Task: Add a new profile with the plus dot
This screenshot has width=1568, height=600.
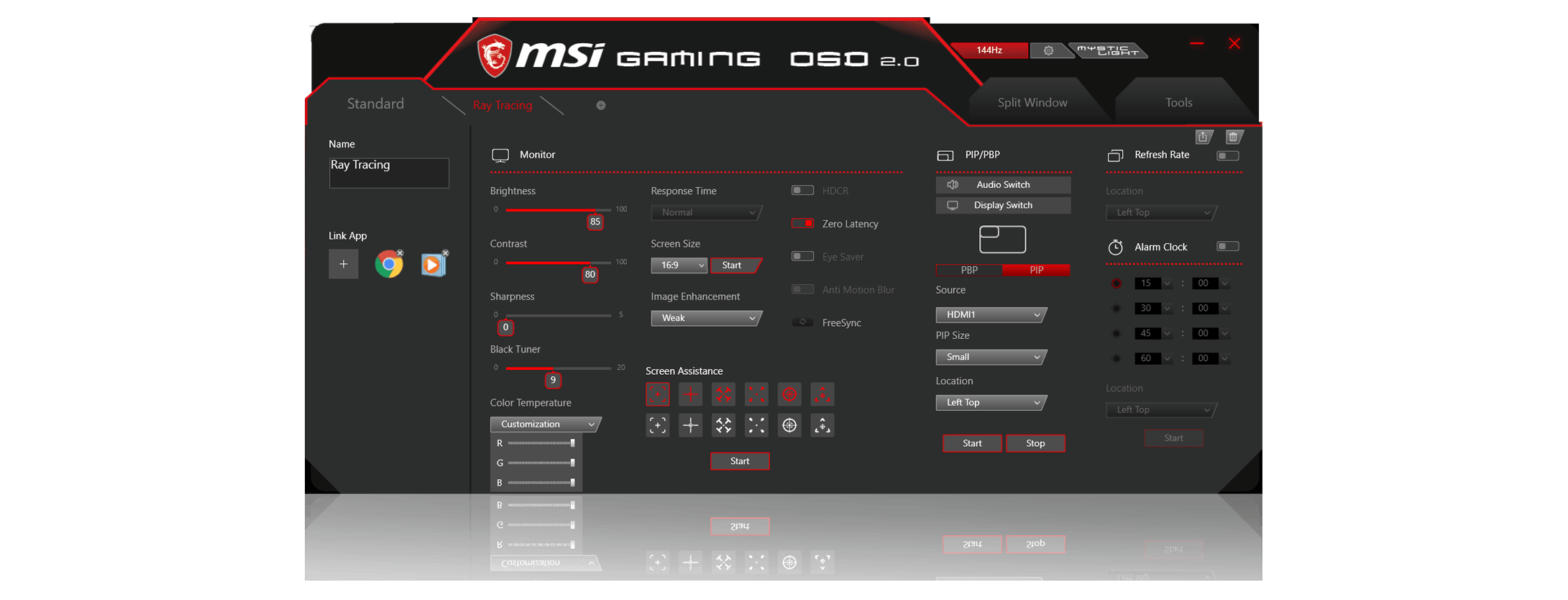Action: coord(601,105)
